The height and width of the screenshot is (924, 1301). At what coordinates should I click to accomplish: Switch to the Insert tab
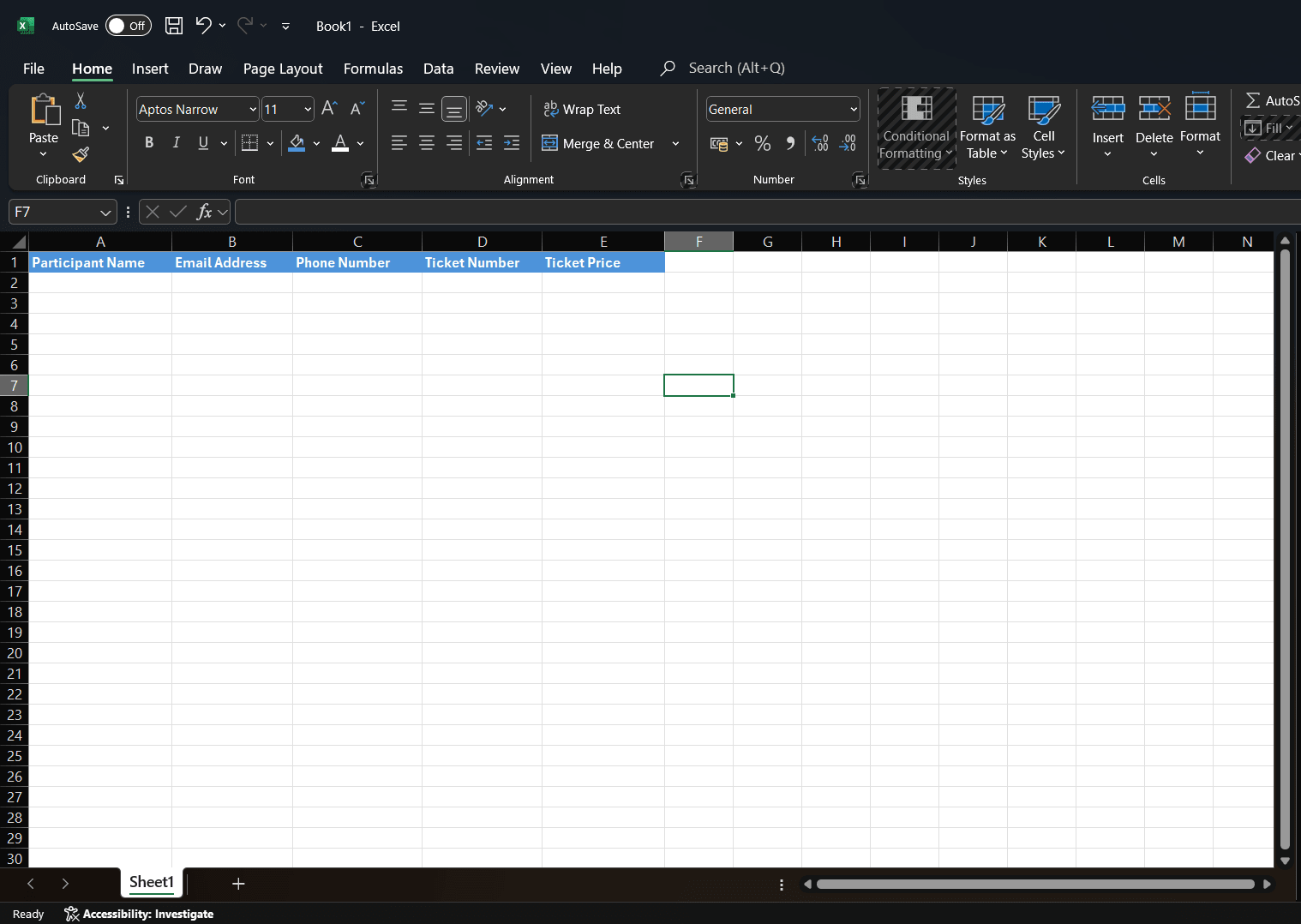pyautogui.click(x=150, y=69)
